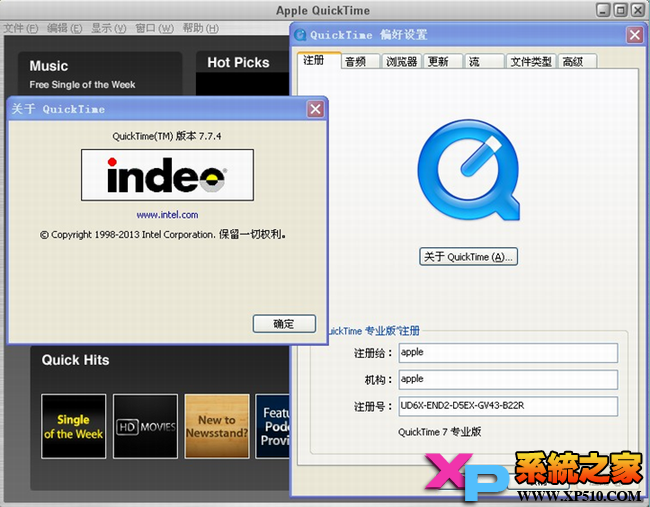Open the Featured Podcast Providers thumbnail
650x507 pixels.
tap(272, 426)
